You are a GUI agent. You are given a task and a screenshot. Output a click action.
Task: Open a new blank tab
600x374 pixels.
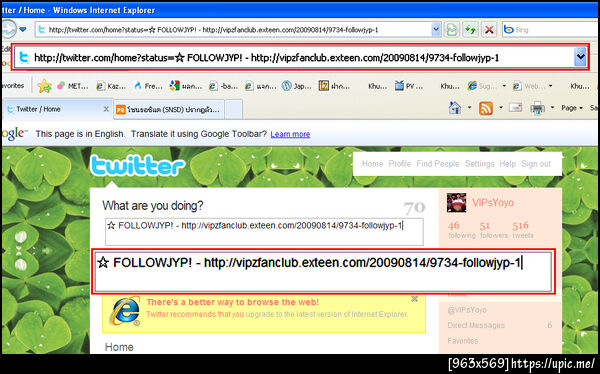point(233,109)
